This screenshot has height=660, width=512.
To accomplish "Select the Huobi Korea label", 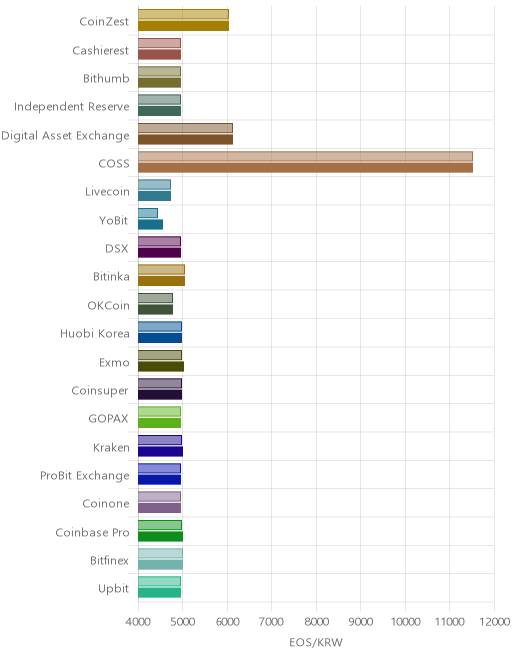I will pos(95,334).
